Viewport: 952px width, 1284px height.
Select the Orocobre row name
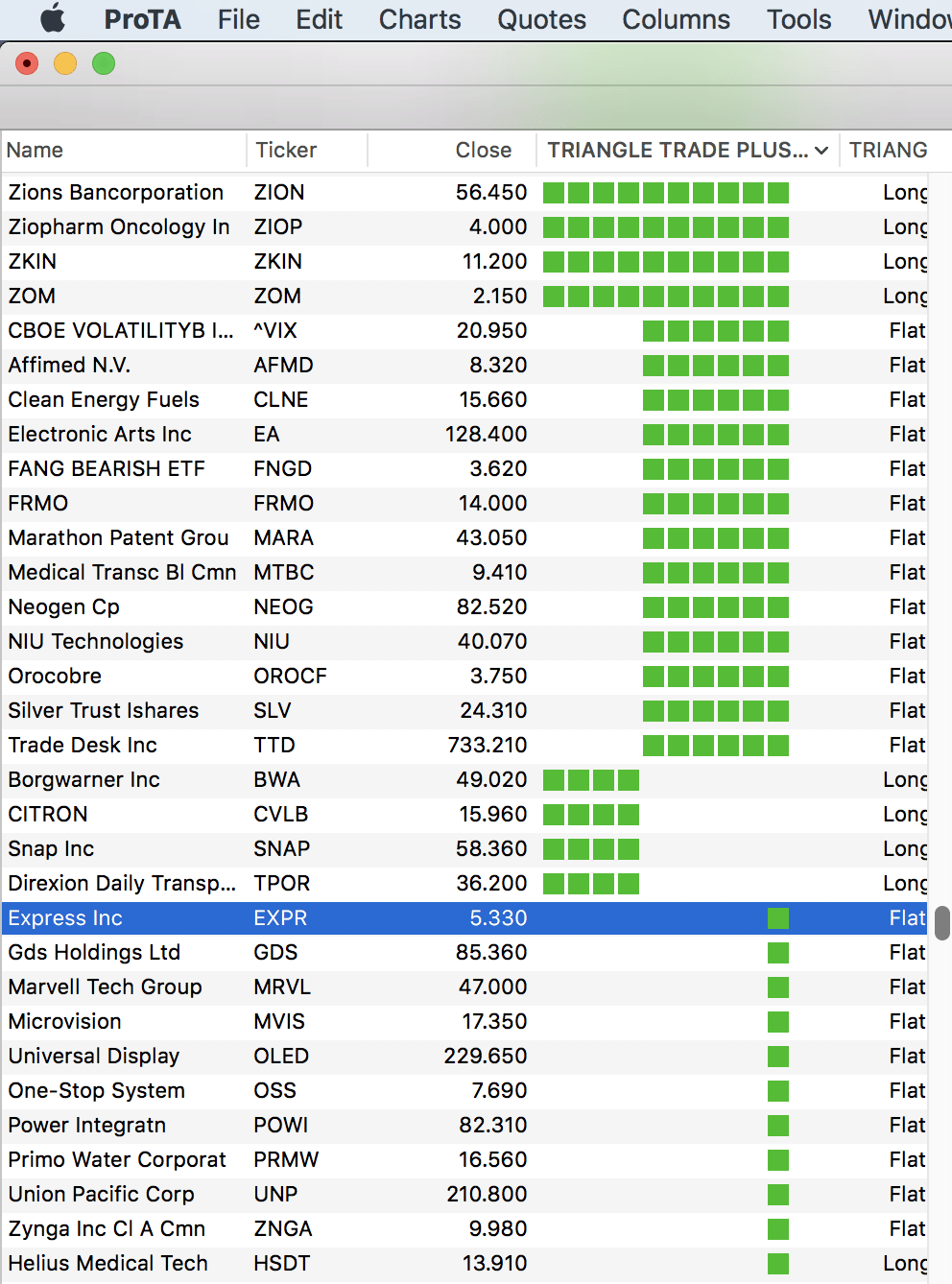click(x=55, y=676)
